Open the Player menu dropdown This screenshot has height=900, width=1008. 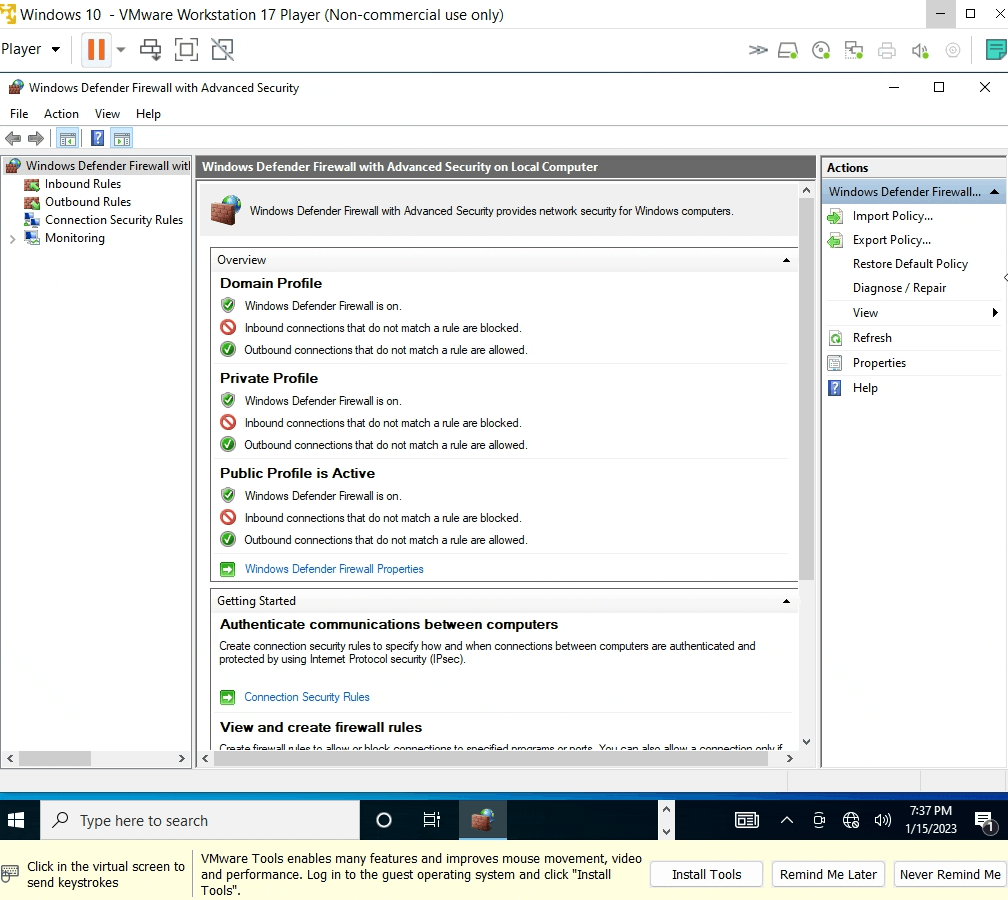click(x=30, y=50)
